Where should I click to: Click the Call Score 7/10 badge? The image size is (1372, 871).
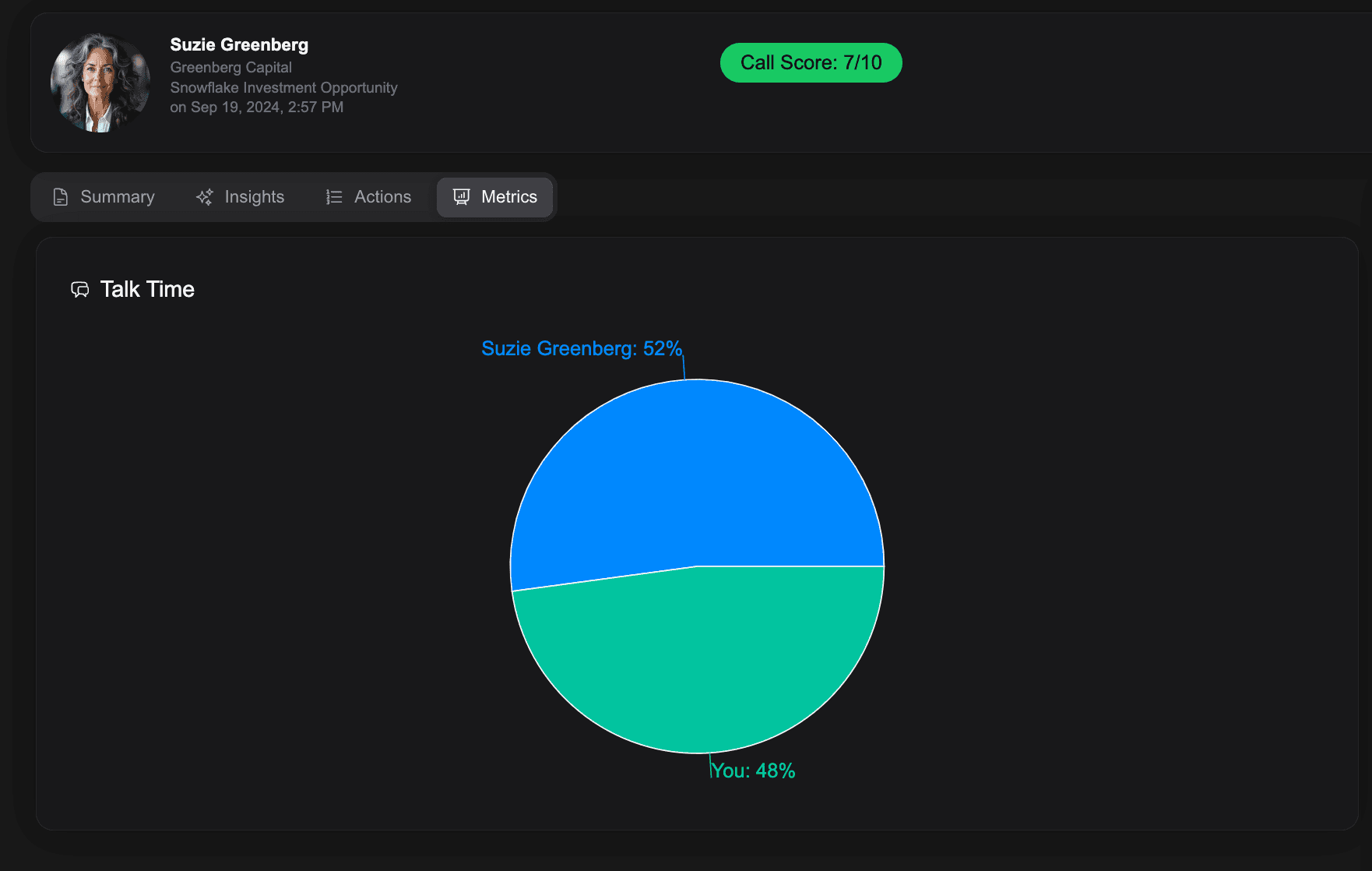[811, 62]
